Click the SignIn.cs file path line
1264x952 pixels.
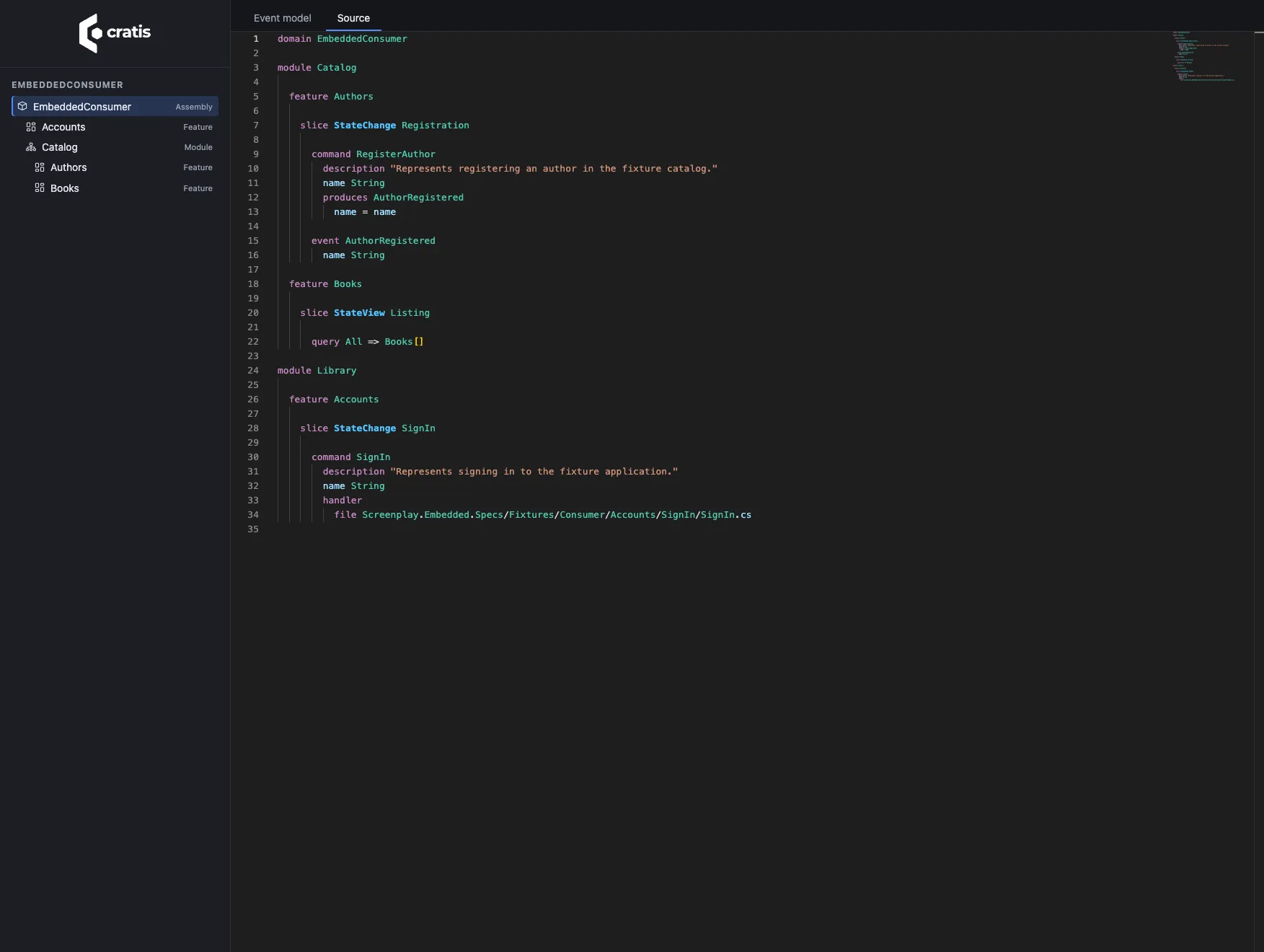tap(543, 515)
